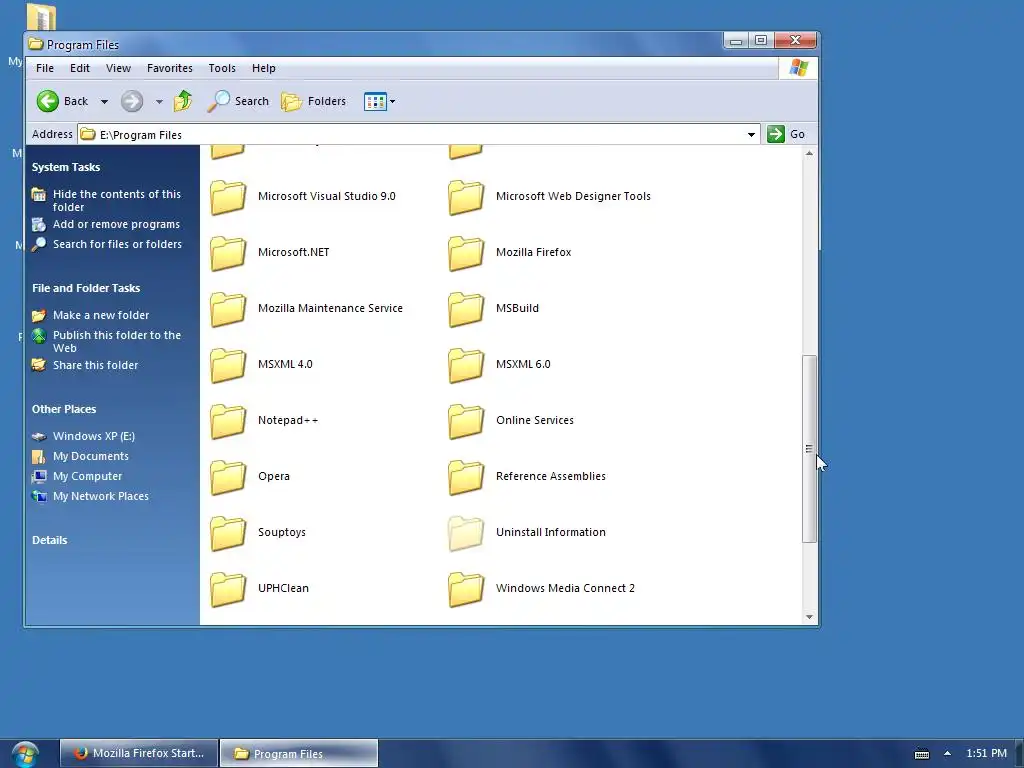This screenshot has width=1024, height=768.
Task: Select the Online Services folder icon
Action: point(466,421)
